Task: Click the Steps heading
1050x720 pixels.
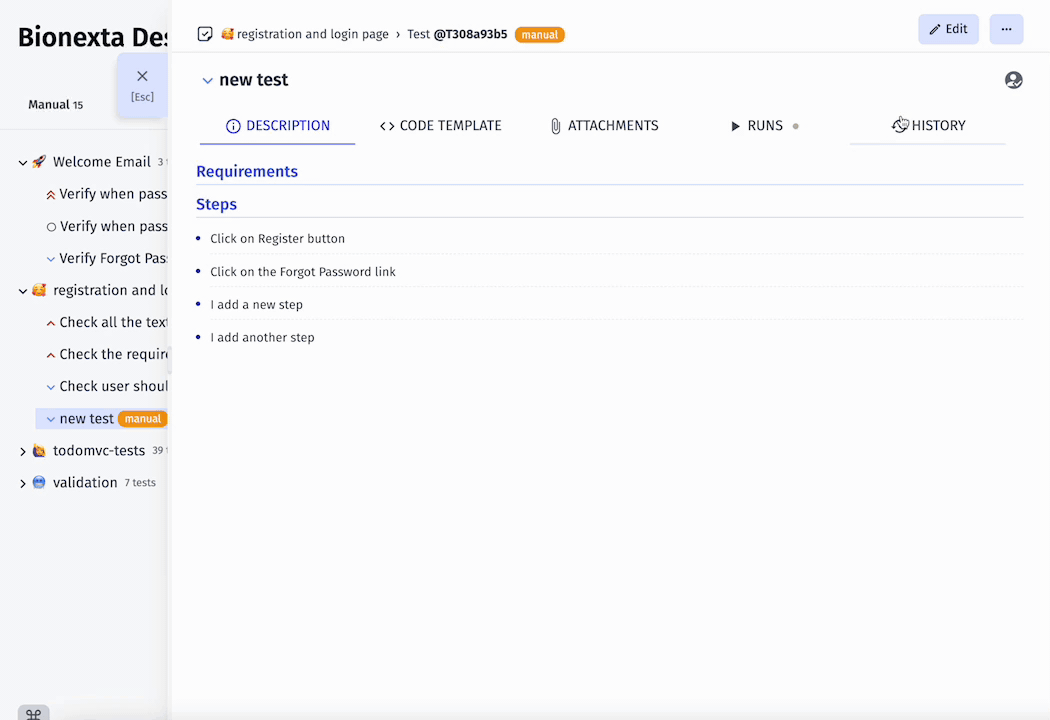Action: (216, 204)
